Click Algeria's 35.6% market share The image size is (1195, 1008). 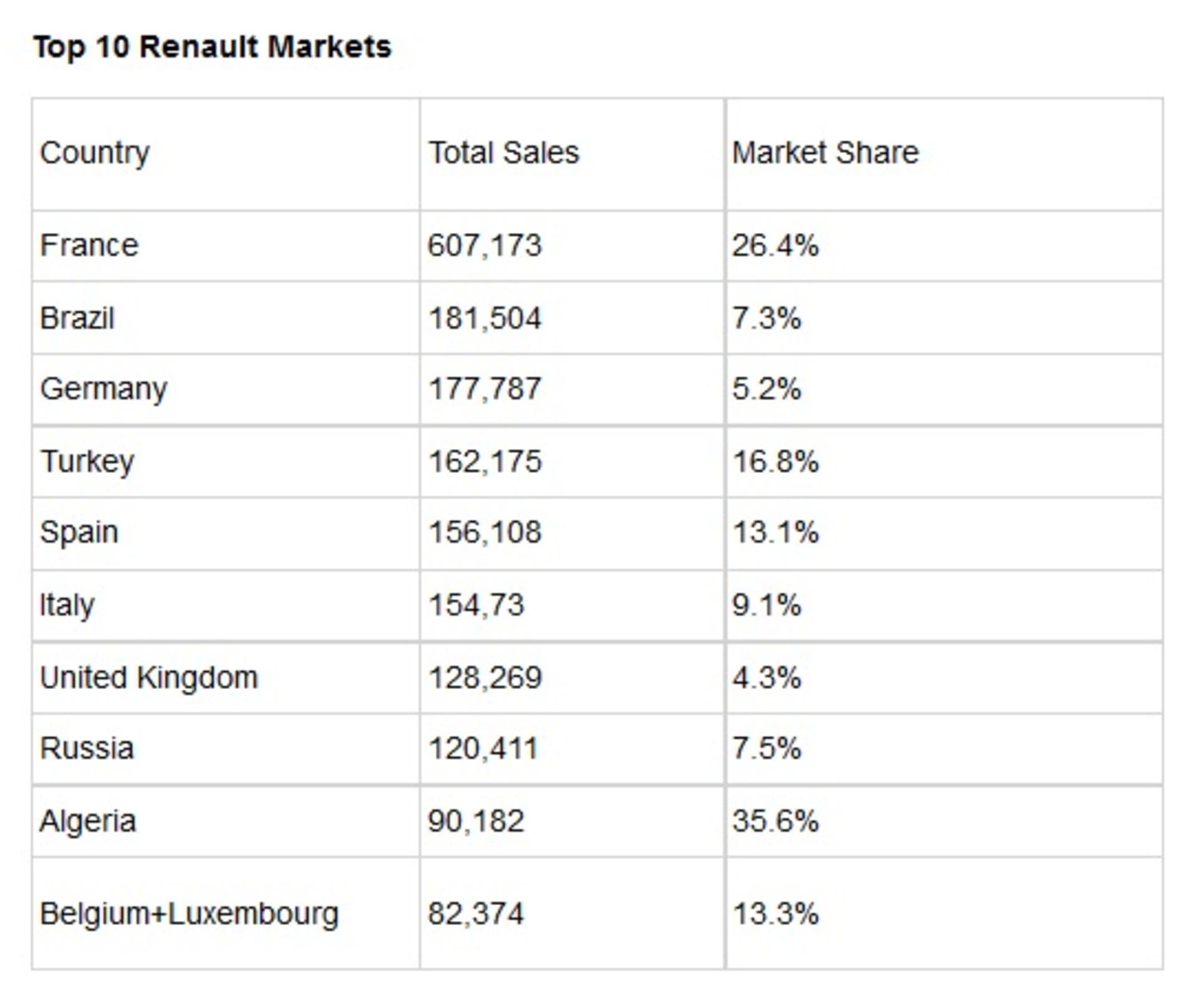tap(776, 821)
